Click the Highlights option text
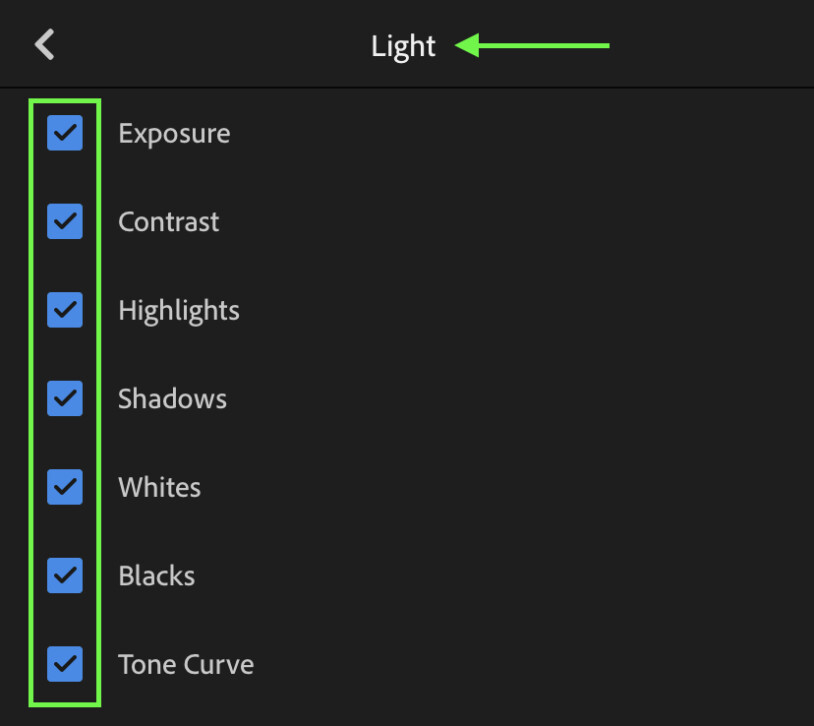The image size is (814, 726). tap(178, 311)
